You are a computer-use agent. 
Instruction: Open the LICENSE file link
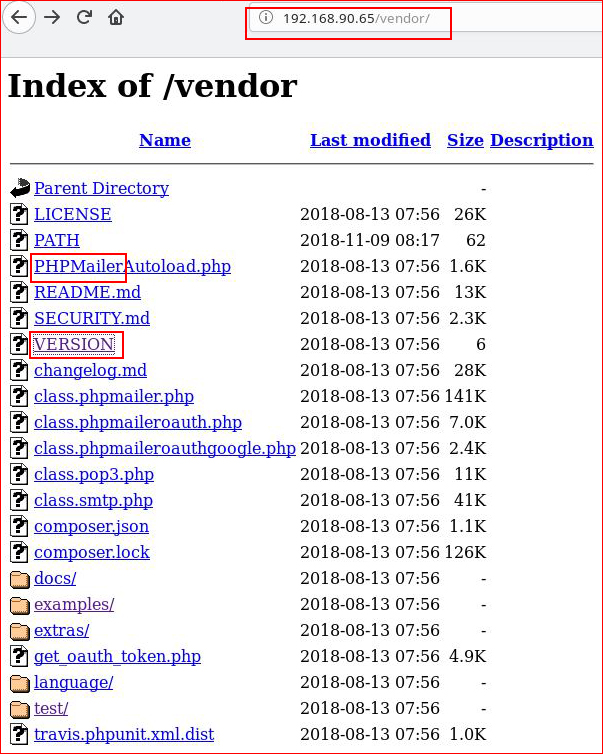point(73,214)
